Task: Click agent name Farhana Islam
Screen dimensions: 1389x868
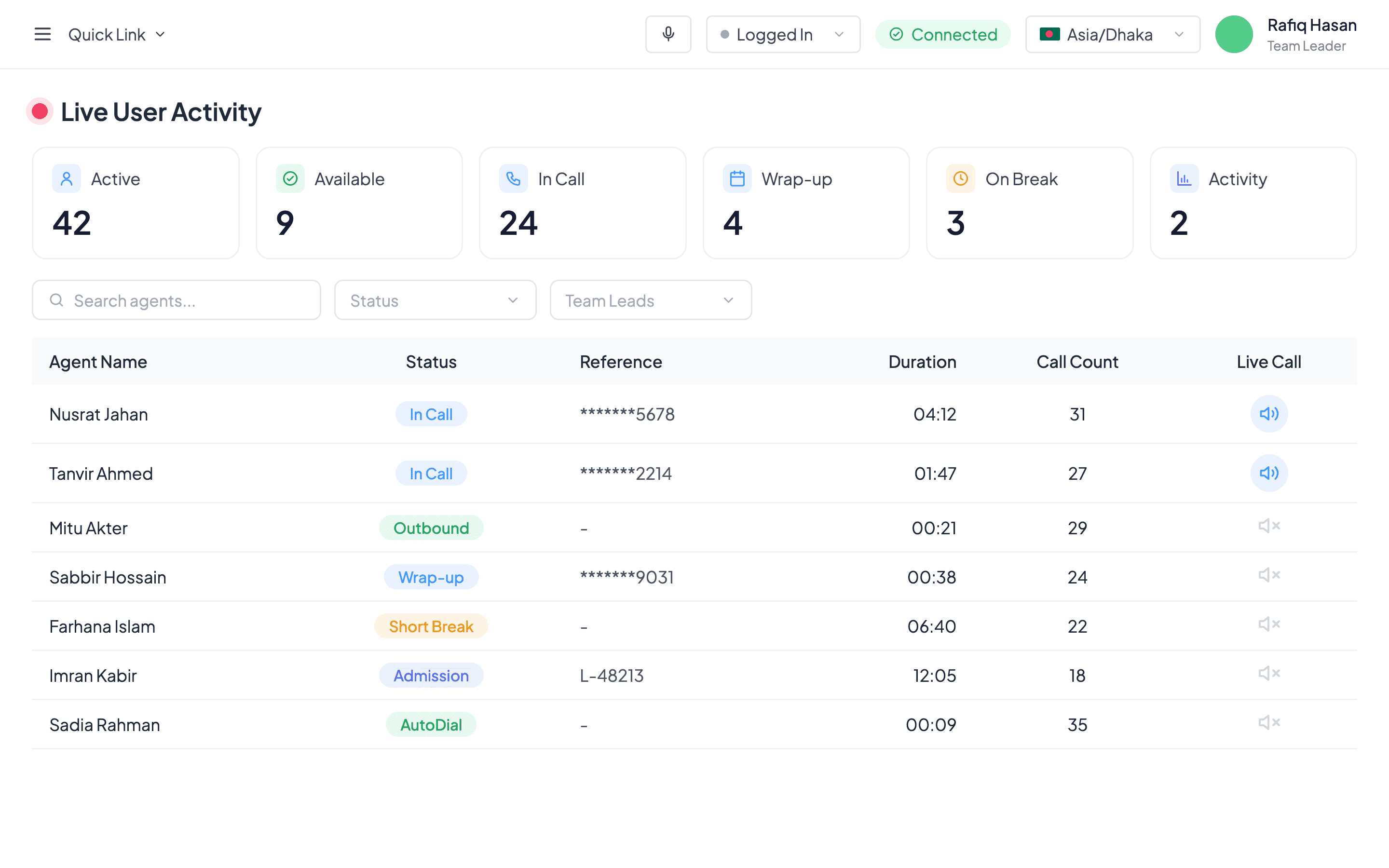Action: click(102, 626)
